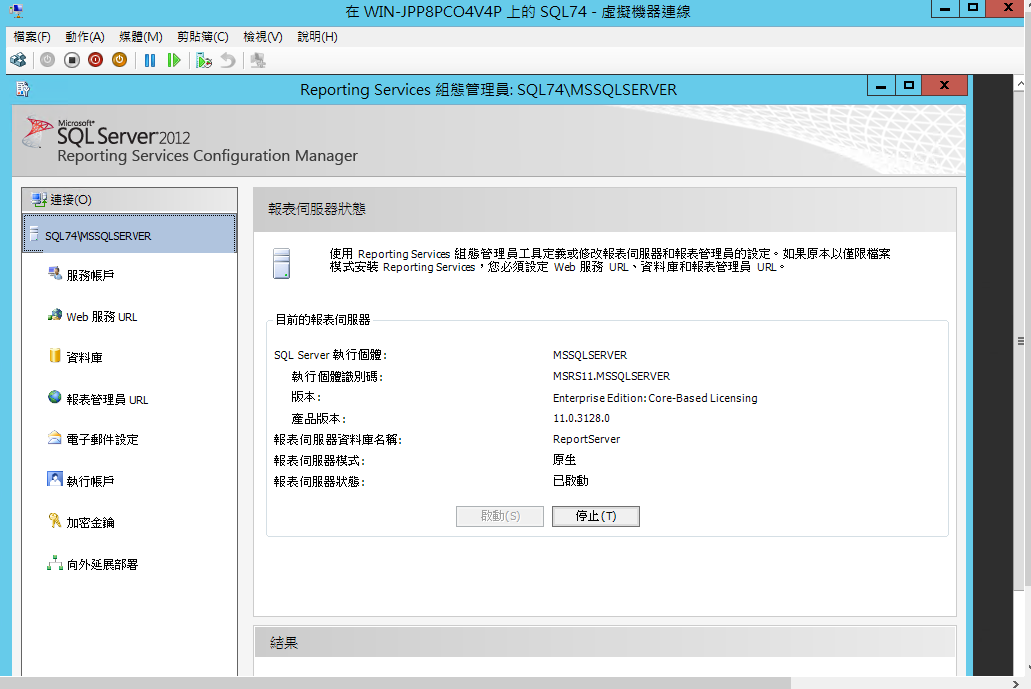Click the 目前的報表伺服器 group label
The width and height of the screenshot is (1031, 689).
[322, 320]
